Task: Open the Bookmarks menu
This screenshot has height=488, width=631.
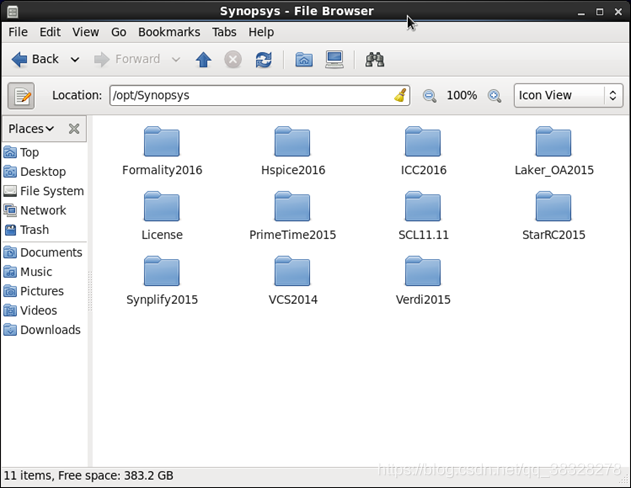Action: pos(169,32)
